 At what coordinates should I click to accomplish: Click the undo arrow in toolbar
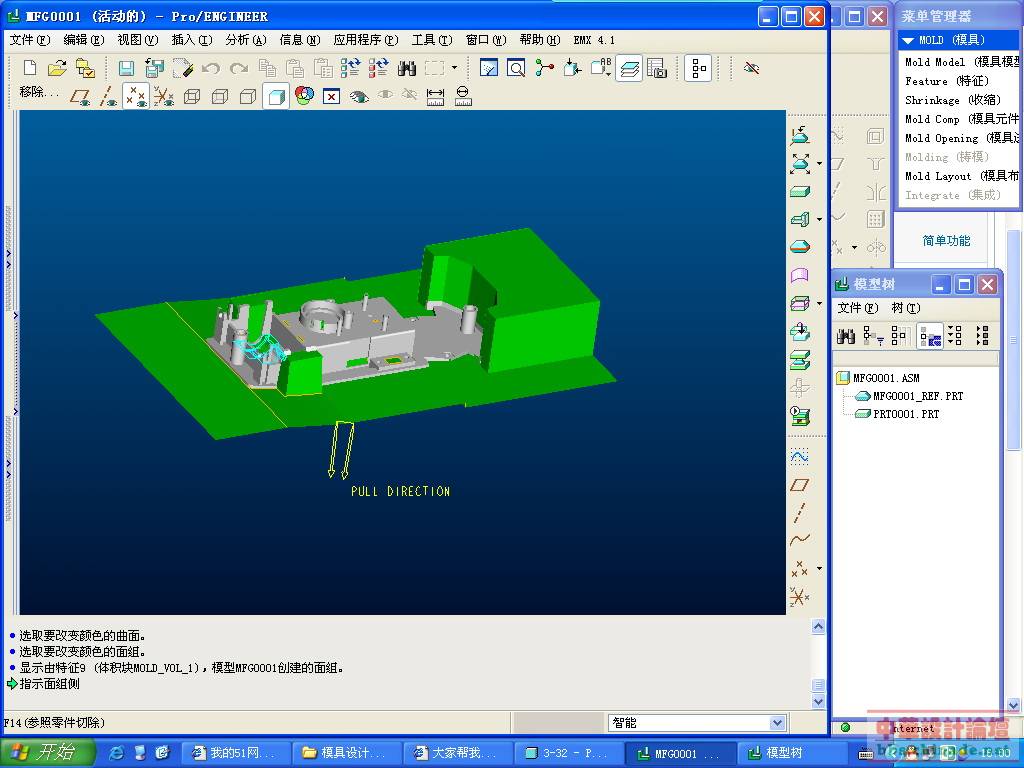click(x=211, y=68)
